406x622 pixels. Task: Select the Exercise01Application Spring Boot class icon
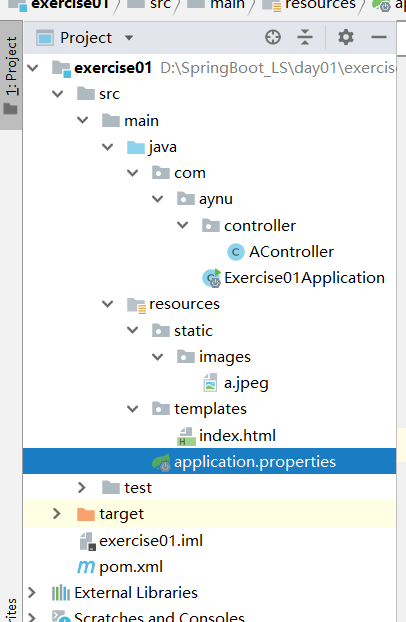pyautogui.click(x=212, y=278)
